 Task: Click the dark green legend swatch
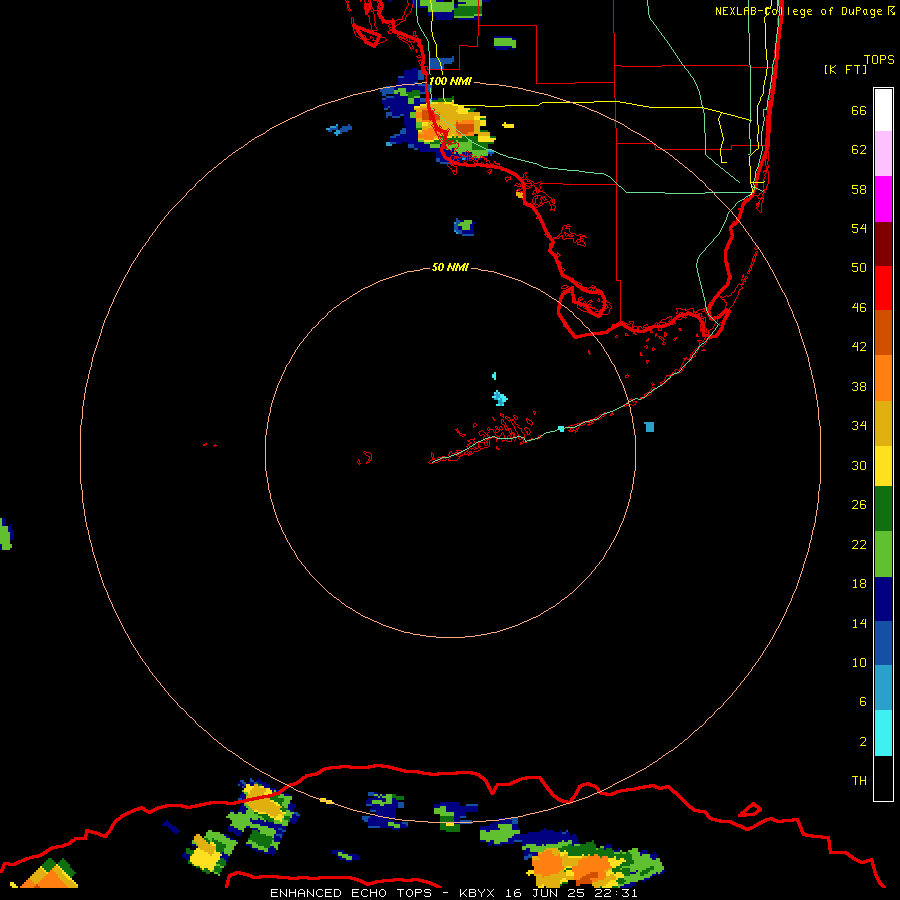(x=883, y=509)
